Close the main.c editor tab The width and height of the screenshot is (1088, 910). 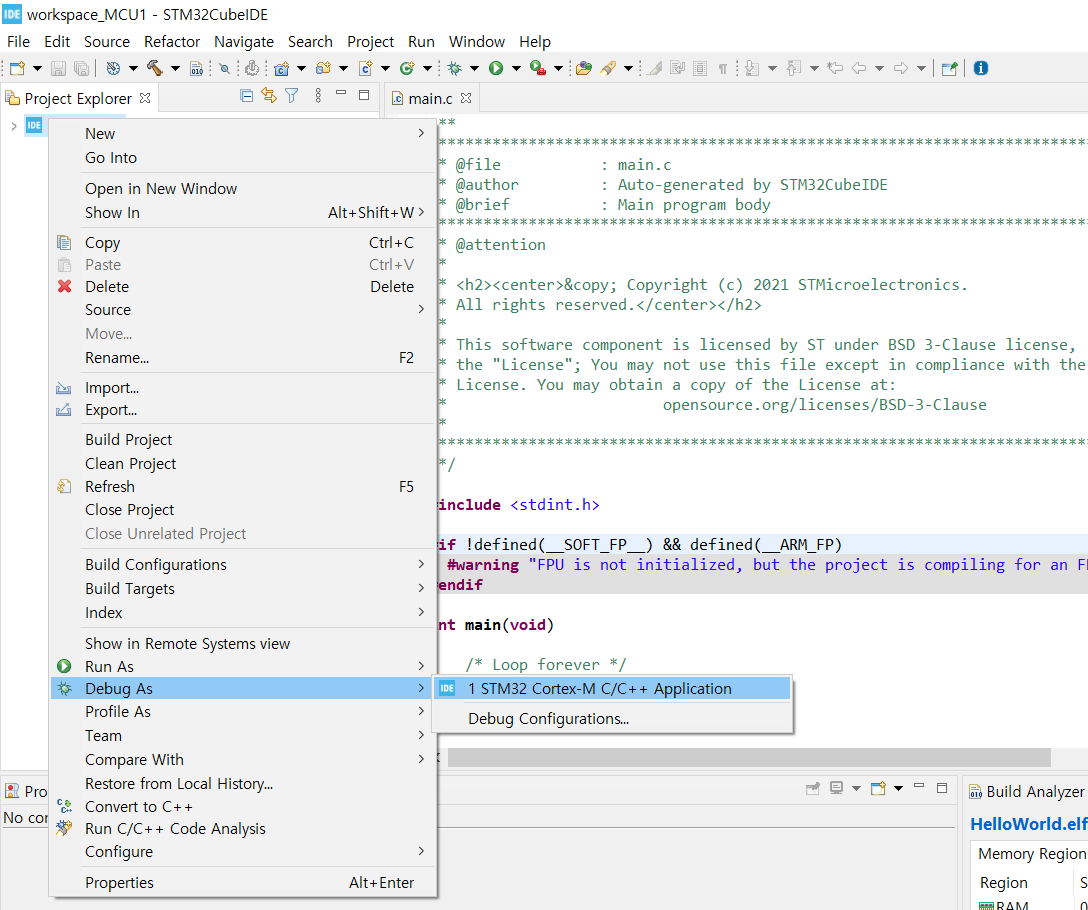466,98
